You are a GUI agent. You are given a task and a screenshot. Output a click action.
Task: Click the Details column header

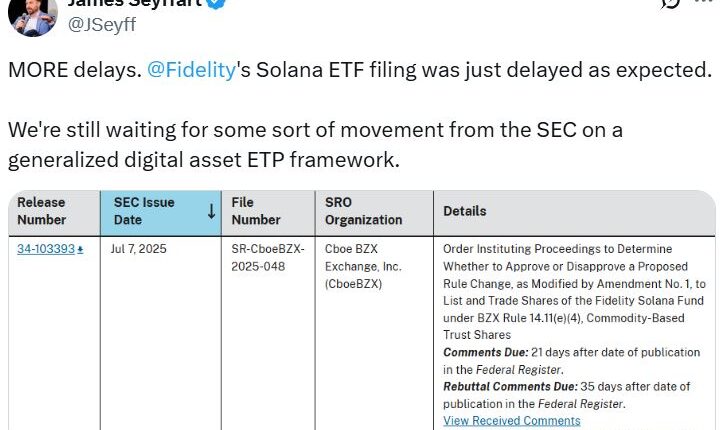[465, 211]
